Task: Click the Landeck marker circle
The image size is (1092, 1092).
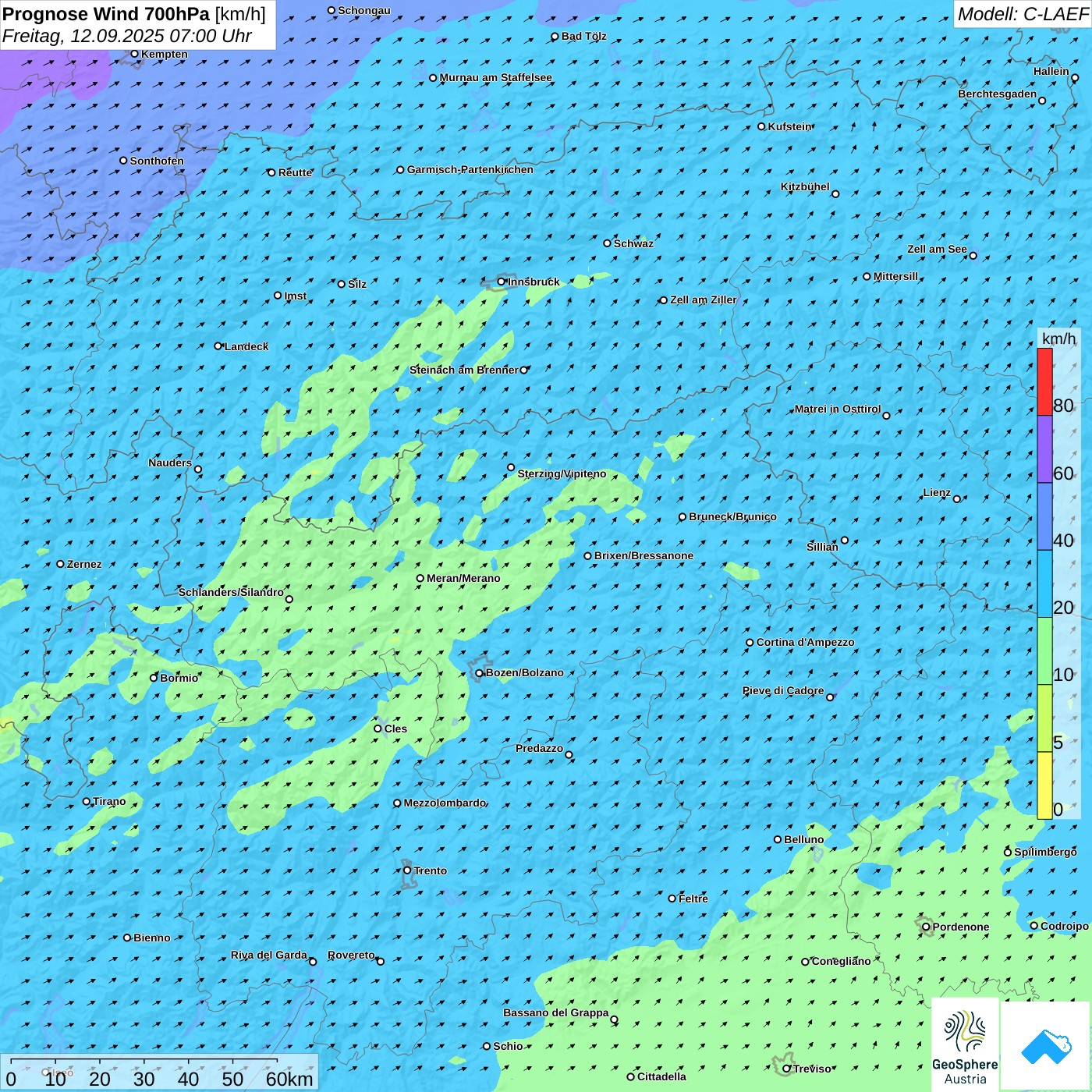Action: click(x=218, y=346)
